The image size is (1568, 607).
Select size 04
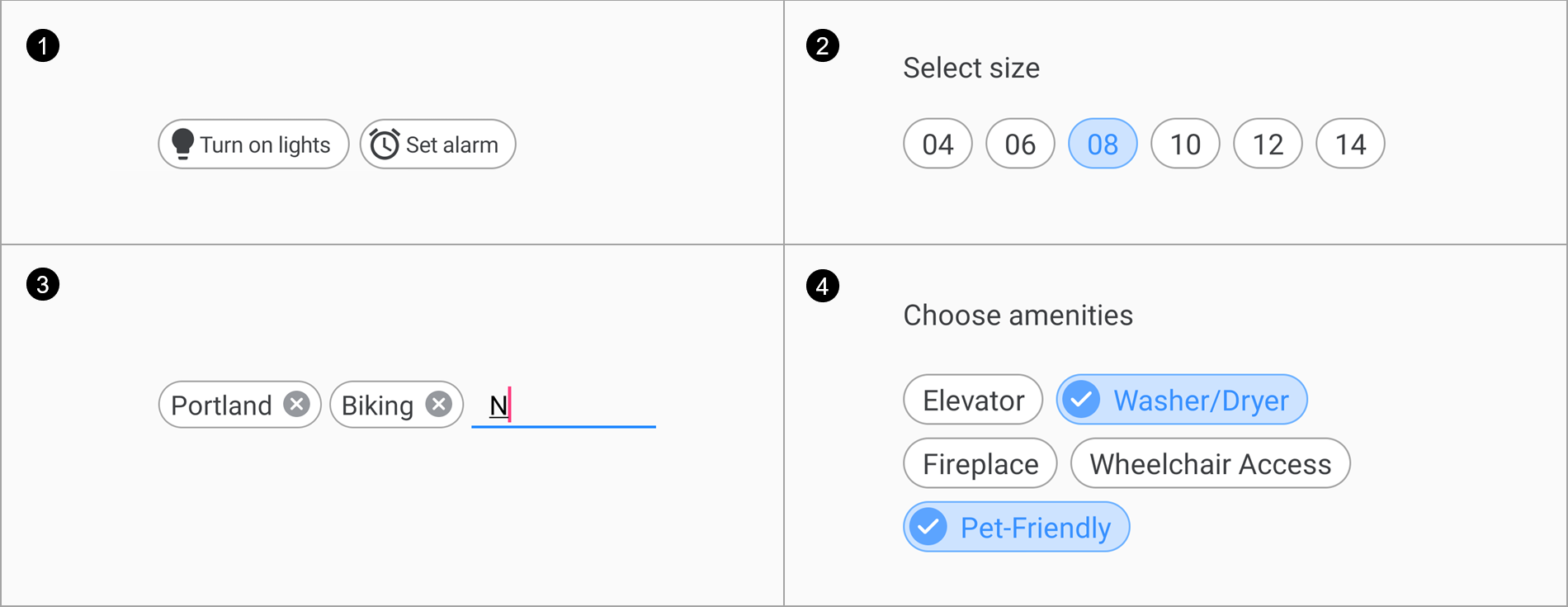(937, 145)
